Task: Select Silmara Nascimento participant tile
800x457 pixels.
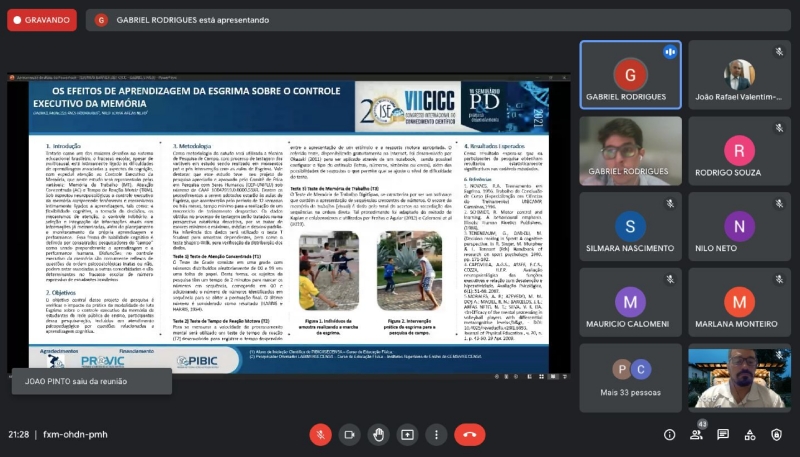Action: (630, 226)
